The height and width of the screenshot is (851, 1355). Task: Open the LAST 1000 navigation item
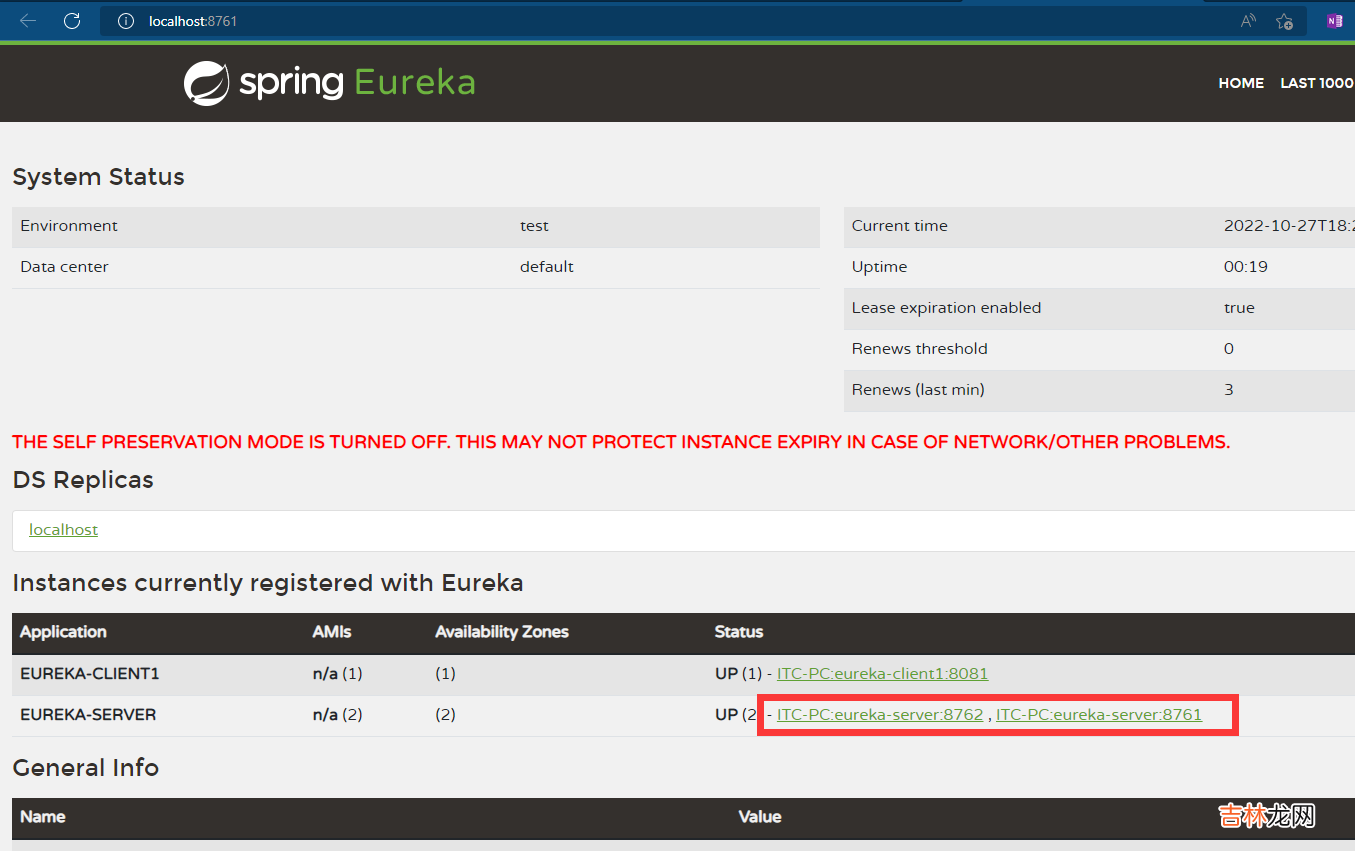tap(1317, 83)
